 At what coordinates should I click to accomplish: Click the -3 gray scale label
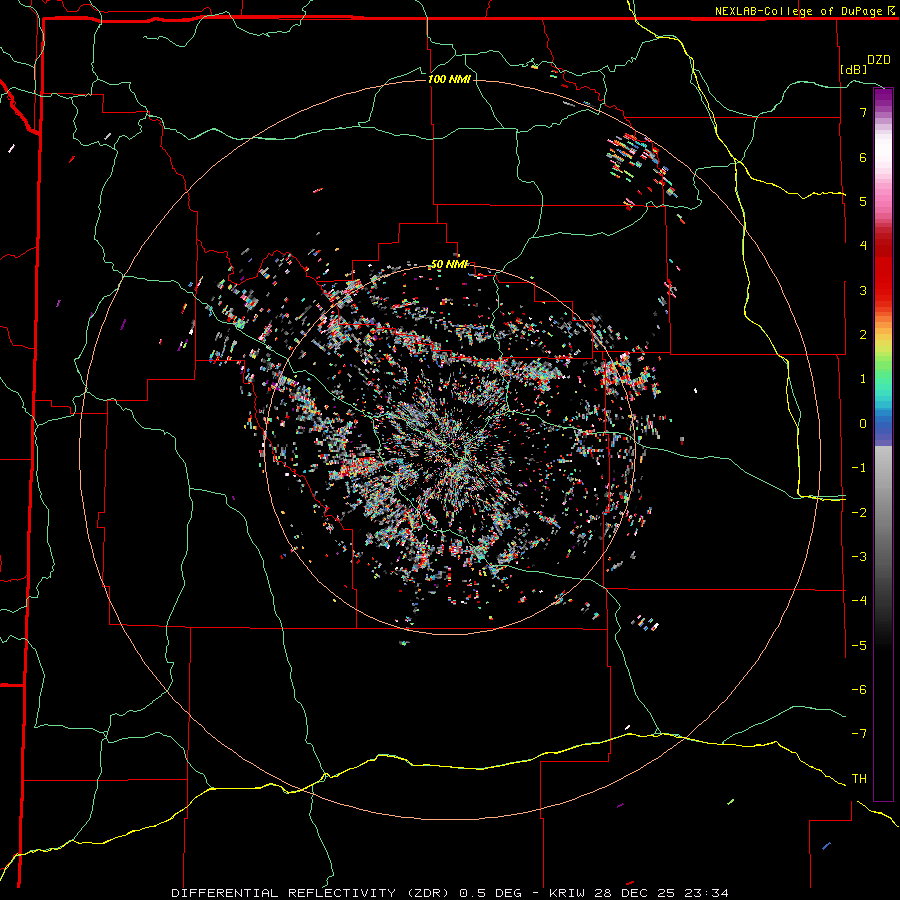pyautogui.click(x=859, y=556)
